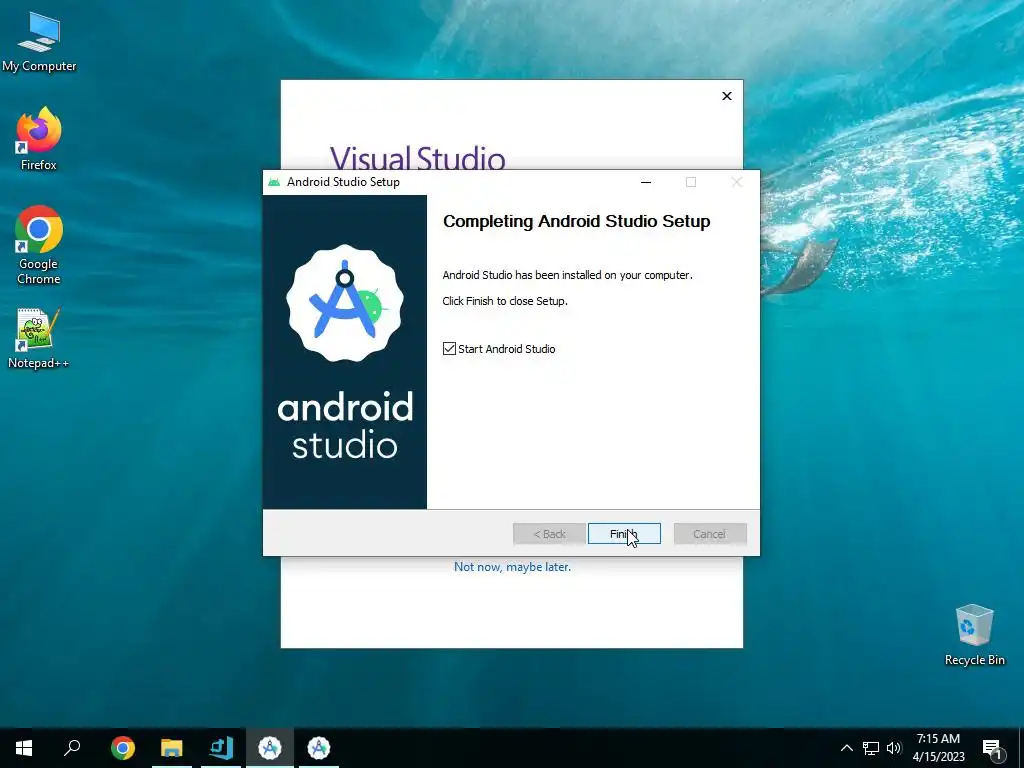Open the volume tray icon

tap(894, 748)
